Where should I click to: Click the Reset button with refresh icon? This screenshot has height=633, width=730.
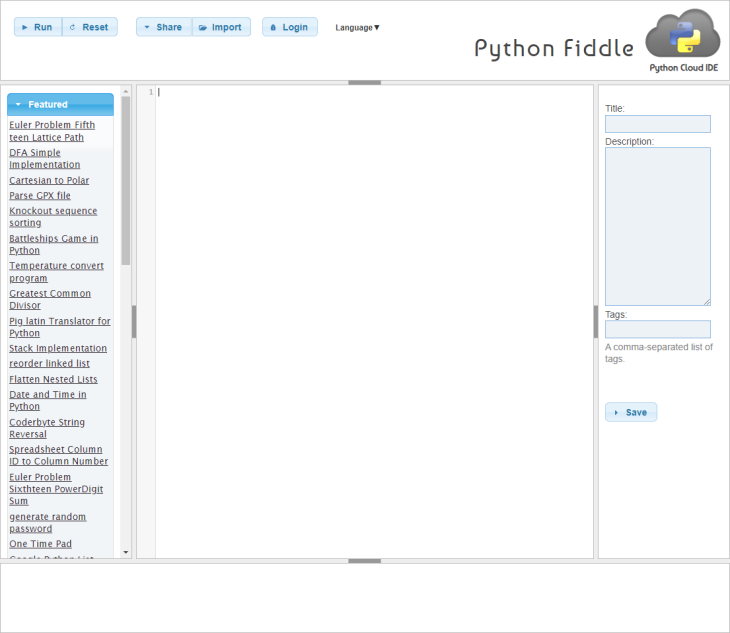pos(90,27)
